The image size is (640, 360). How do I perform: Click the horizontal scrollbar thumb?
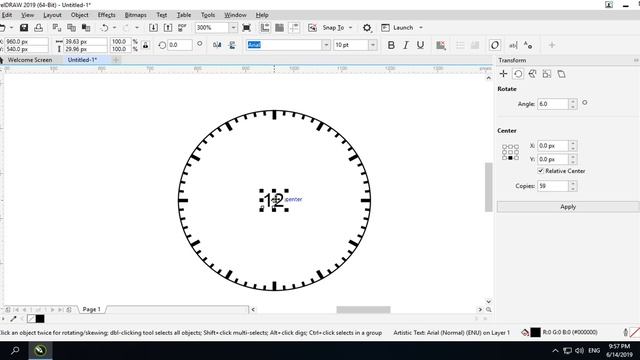point(363,310)
